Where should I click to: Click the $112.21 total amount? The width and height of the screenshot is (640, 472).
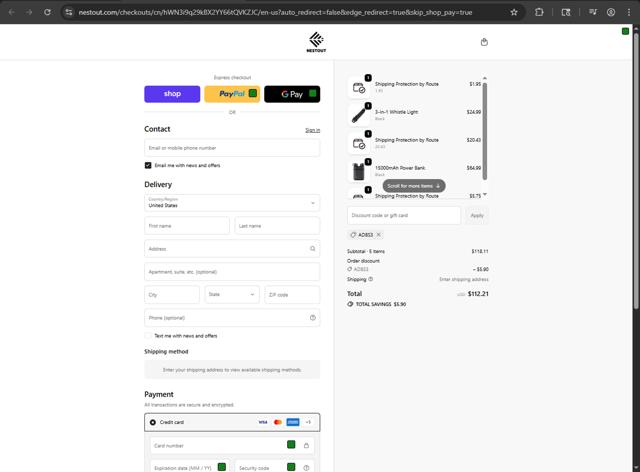pyautogui.click(x=478, y=294)
